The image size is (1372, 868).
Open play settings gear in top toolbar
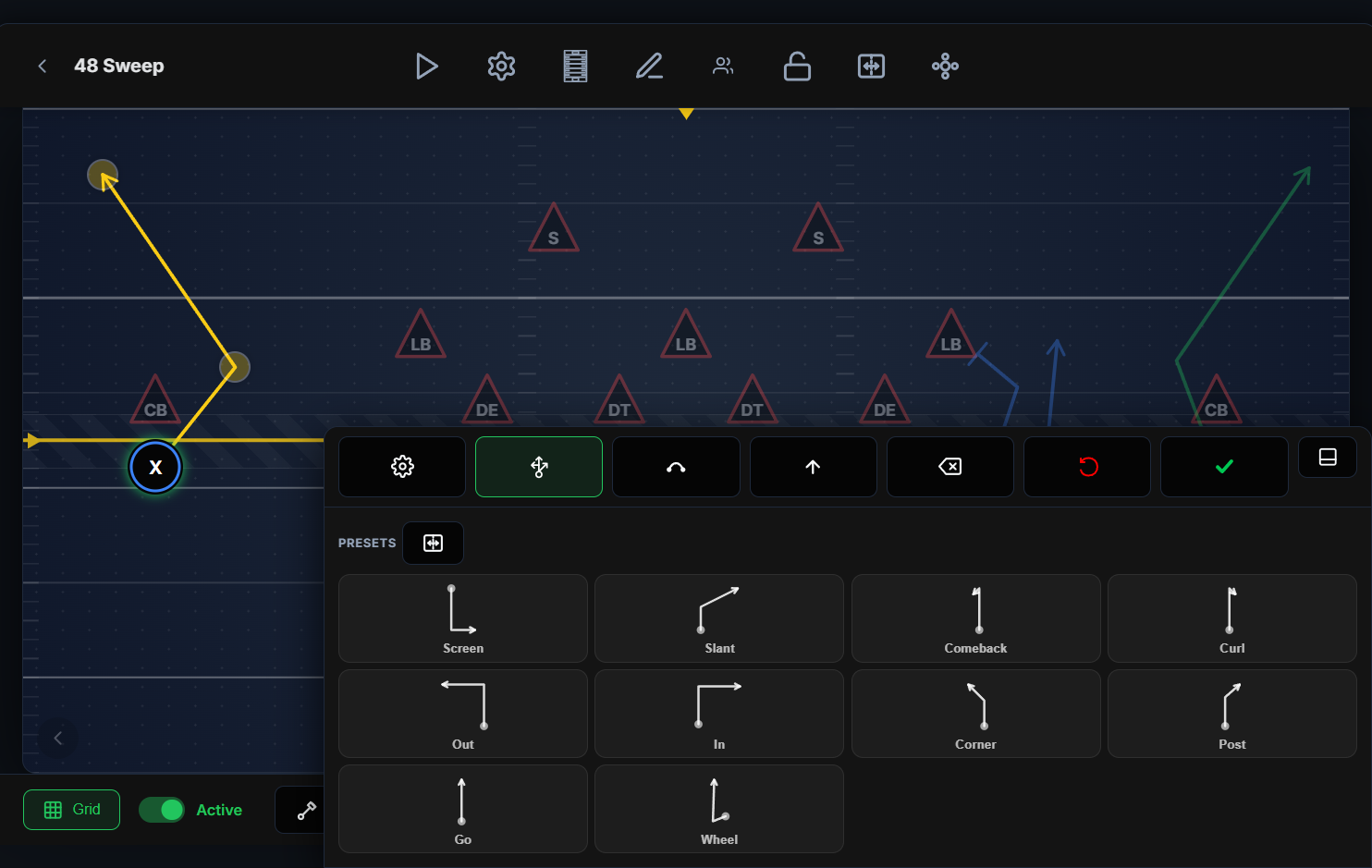(501, 66)
